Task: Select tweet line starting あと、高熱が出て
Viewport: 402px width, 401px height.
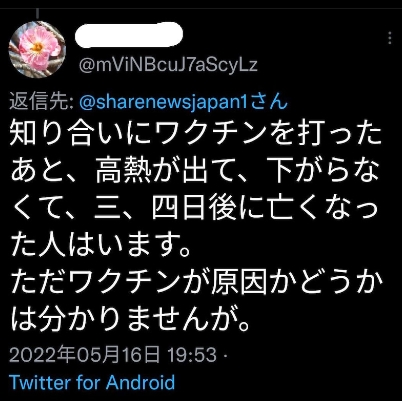Action: 195,172
